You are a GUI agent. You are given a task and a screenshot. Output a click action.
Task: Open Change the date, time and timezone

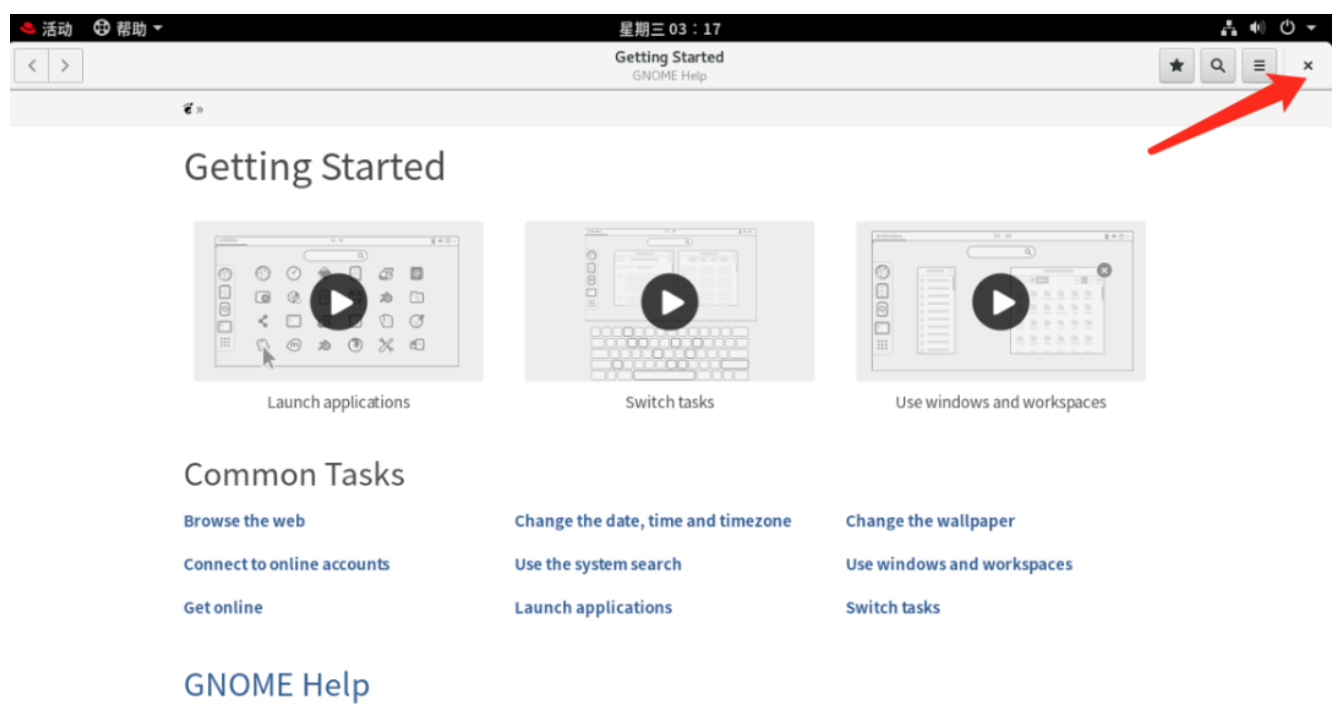click(653, 521)
